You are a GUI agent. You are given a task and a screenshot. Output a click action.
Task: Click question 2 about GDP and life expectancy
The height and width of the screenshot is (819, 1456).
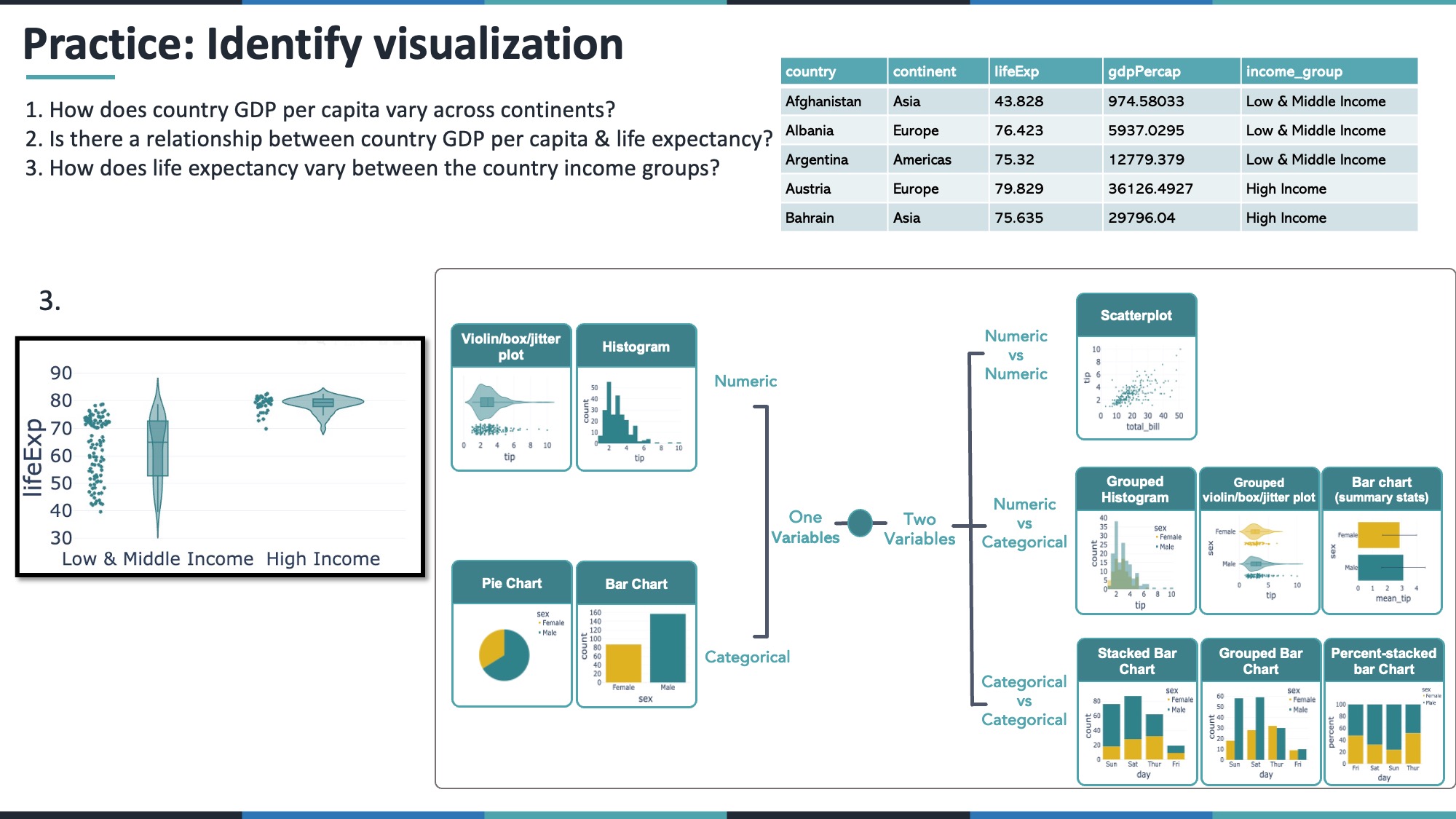point(399,139)
